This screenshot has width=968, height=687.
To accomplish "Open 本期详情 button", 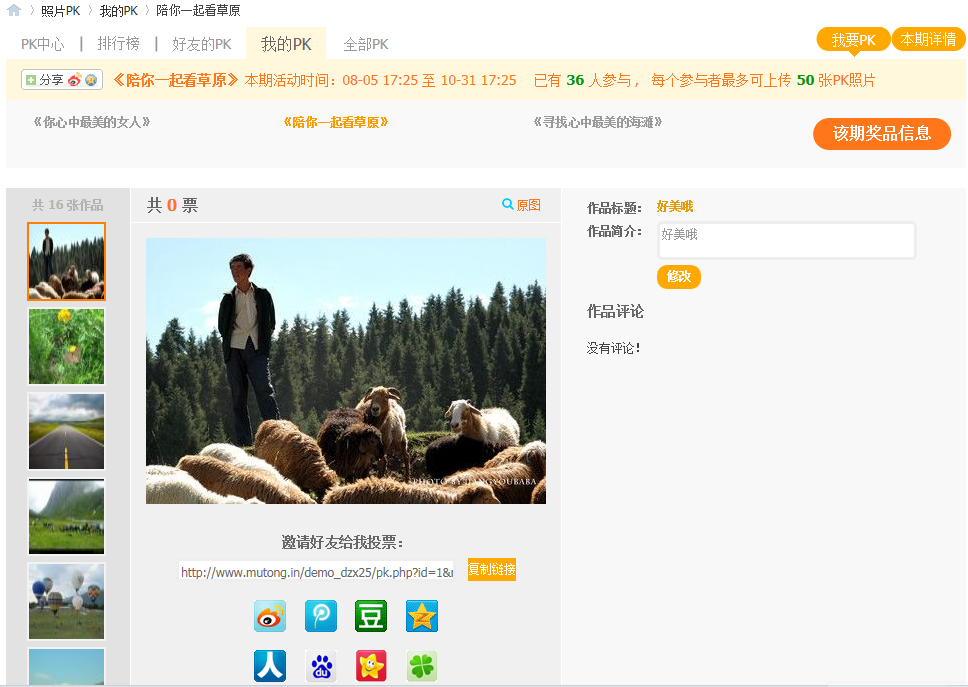I will (x=928, y=40).
